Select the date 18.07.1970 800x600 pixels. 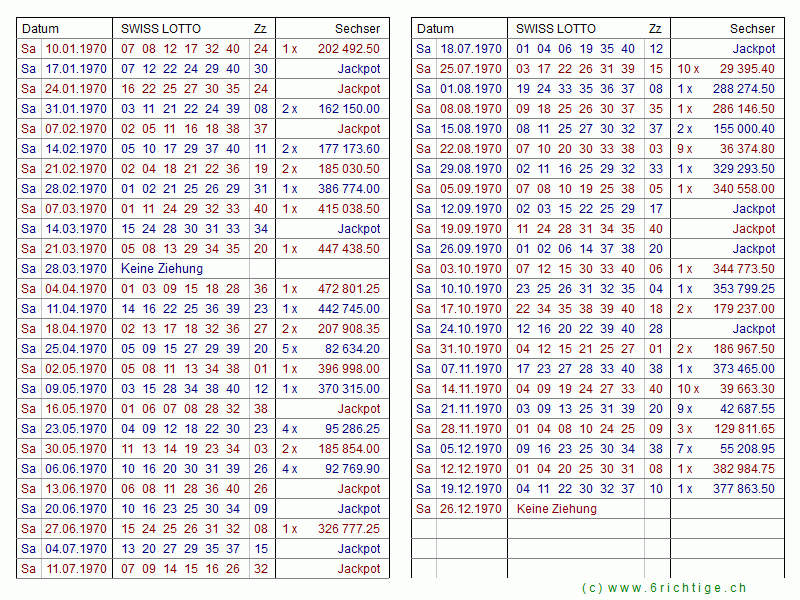tap(471, 49)
